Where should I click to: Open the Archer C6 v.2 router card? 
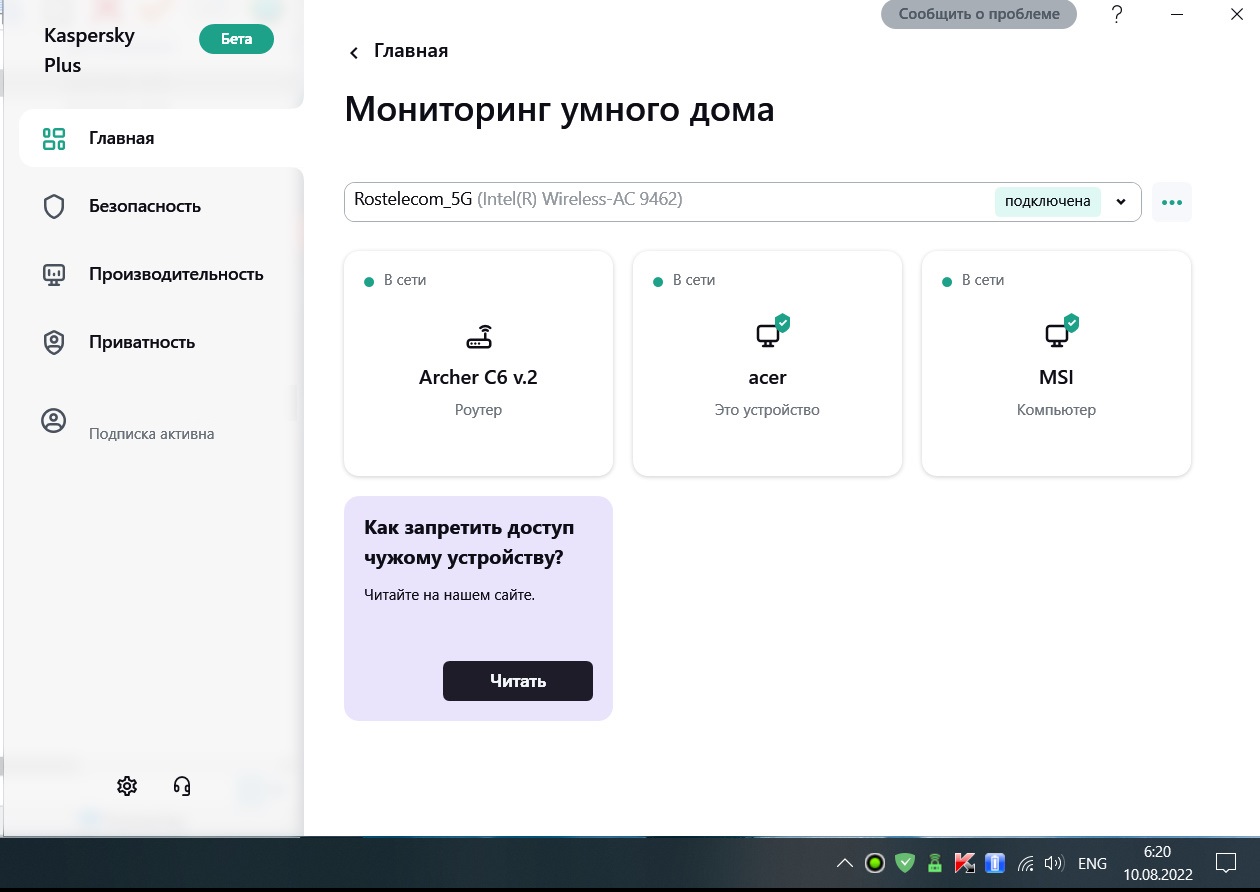(478, 363)
